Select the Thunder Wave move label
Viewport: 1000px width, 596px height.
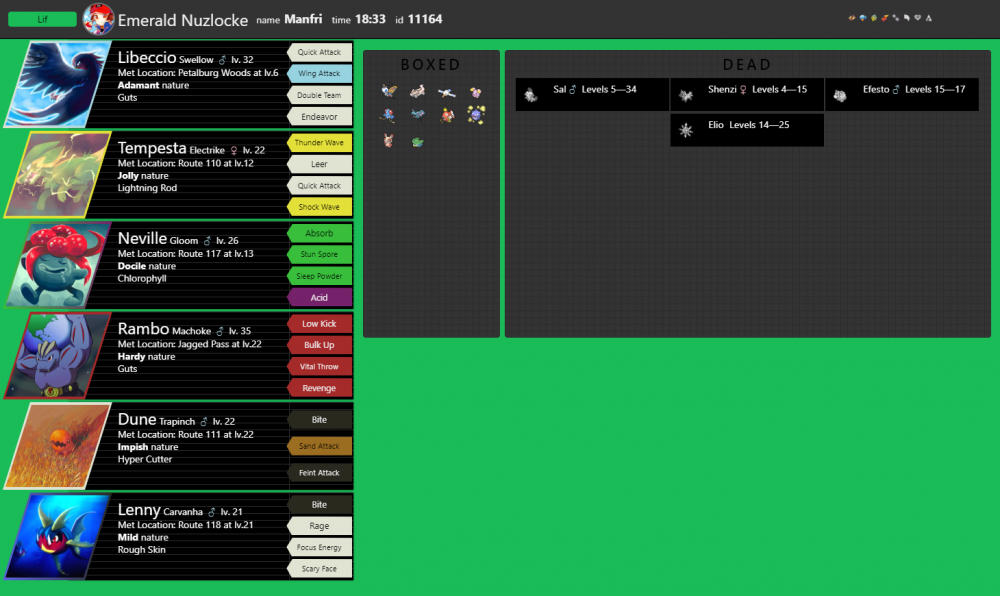click(x=319, y=143)
